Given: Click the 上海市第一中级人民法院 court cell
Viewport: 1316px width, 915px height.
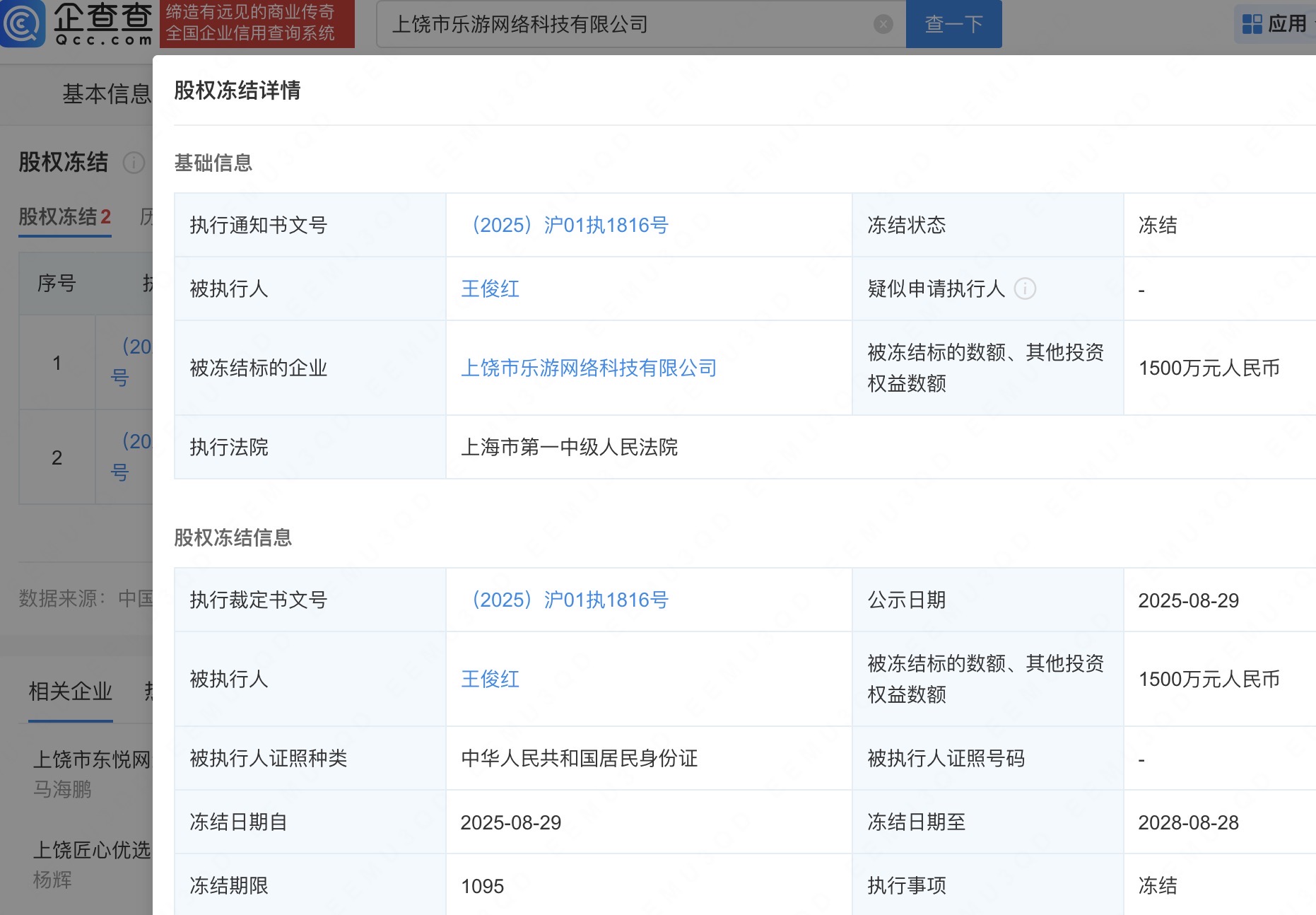Looking at the screenshot, I should [570, 447].
